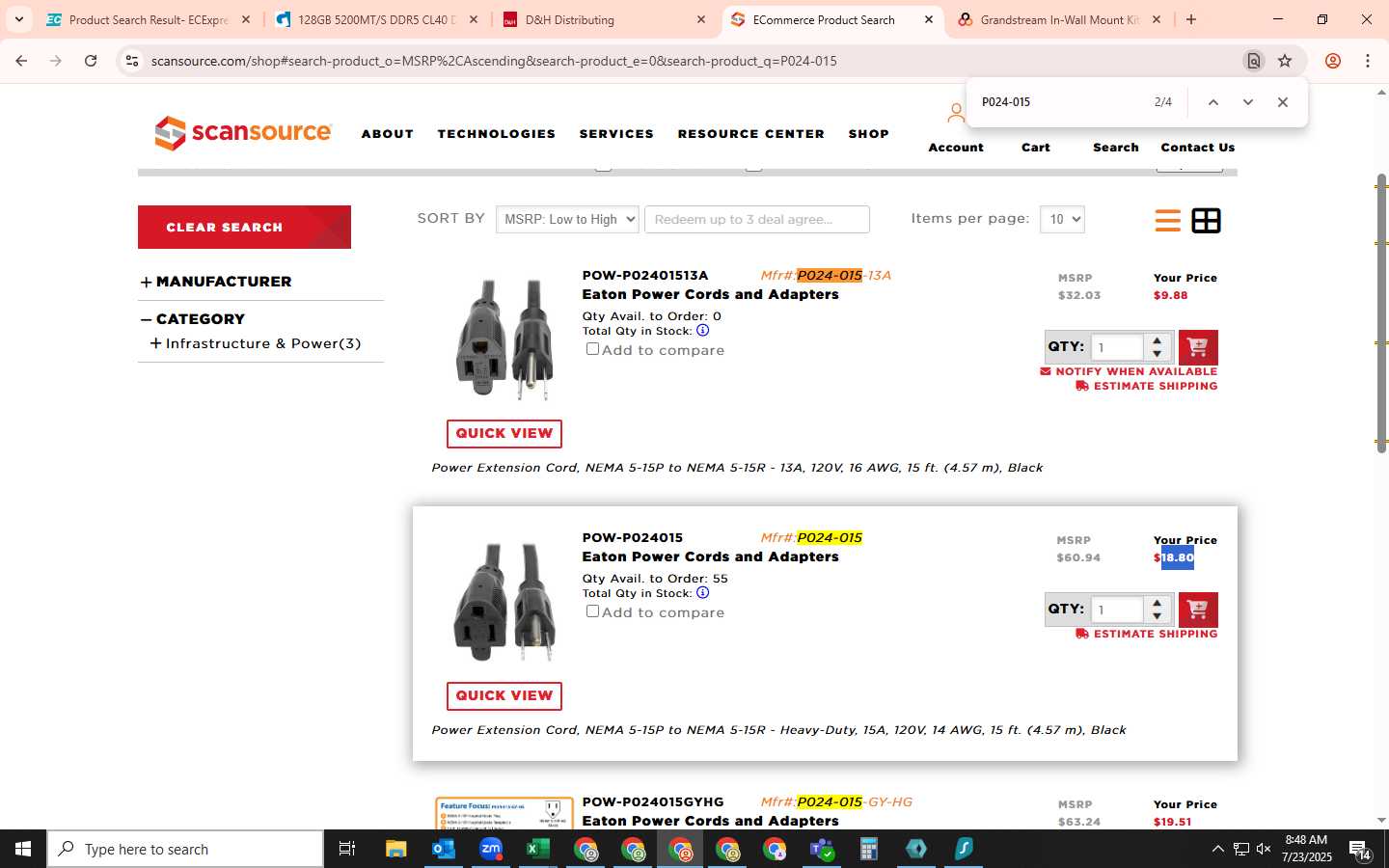Add POW-P024015 to cart
This screenshot has height=868, width=1389.
point(1198,610)
